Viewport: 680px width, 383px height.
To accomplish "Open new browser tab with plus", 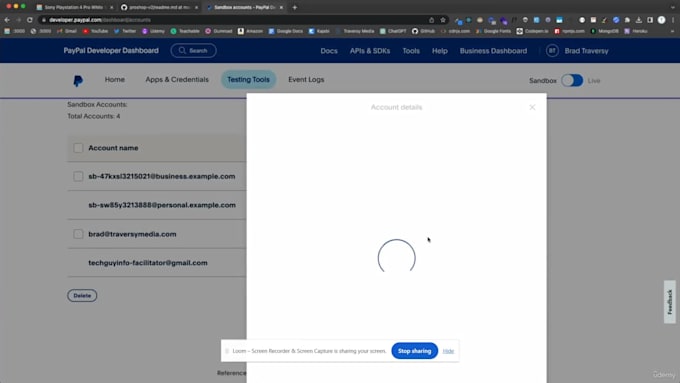I will (x=294, y=7).
